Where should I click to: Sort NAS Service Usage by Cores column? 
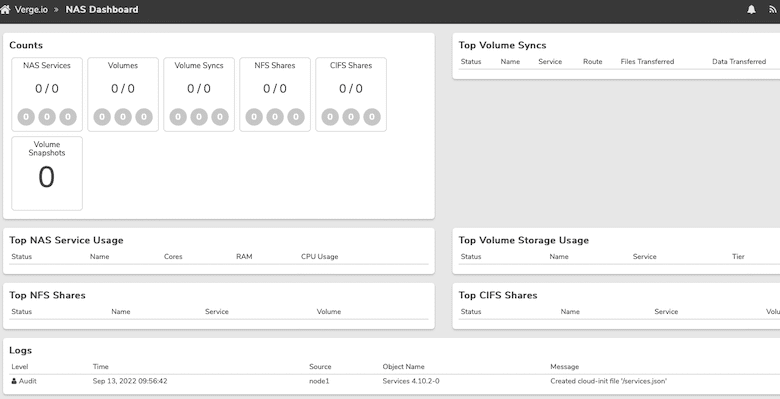point(173,257)
